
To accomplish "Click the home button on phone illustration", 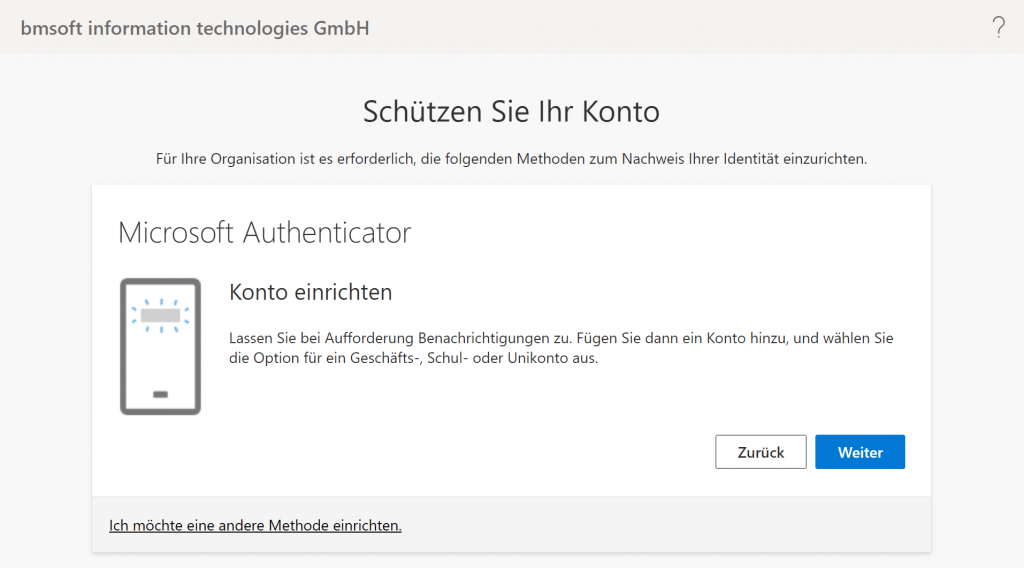I will (x=160, y=394).
